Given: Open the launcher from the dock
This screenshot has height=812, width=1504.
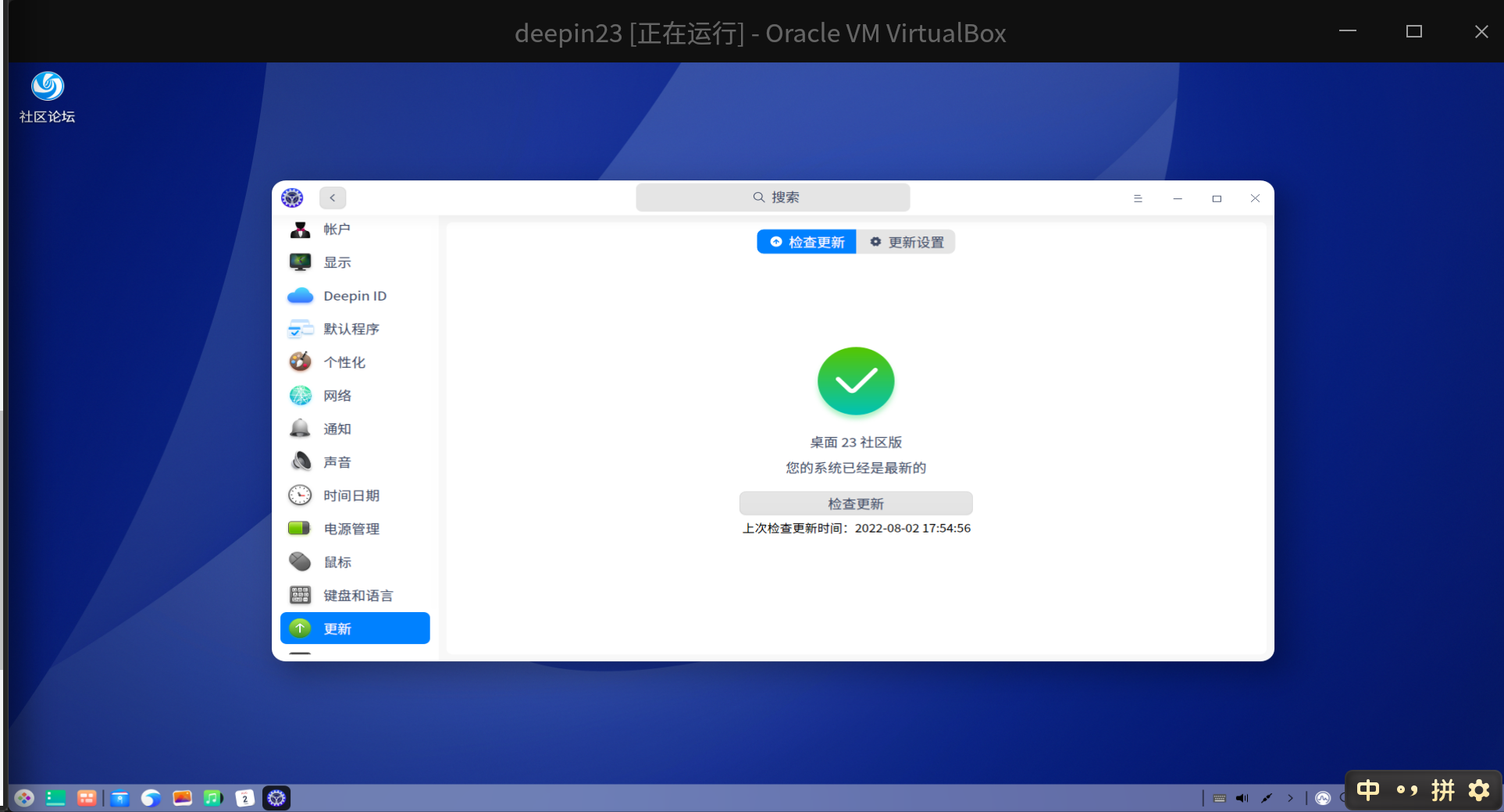Looking at the screenshot, I should tap(24, 798).
